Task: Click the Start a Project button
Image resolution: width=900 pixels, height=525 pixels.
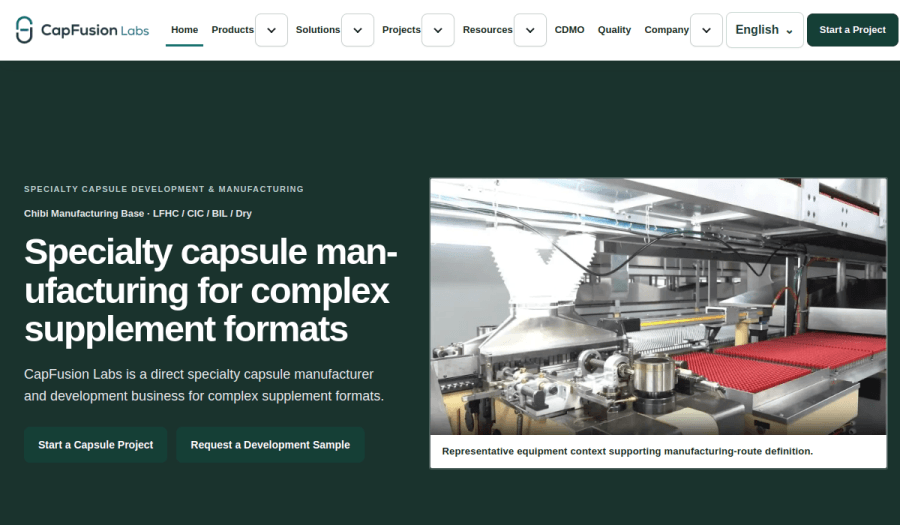Action: pyautogui.click(x=852, y=30)
